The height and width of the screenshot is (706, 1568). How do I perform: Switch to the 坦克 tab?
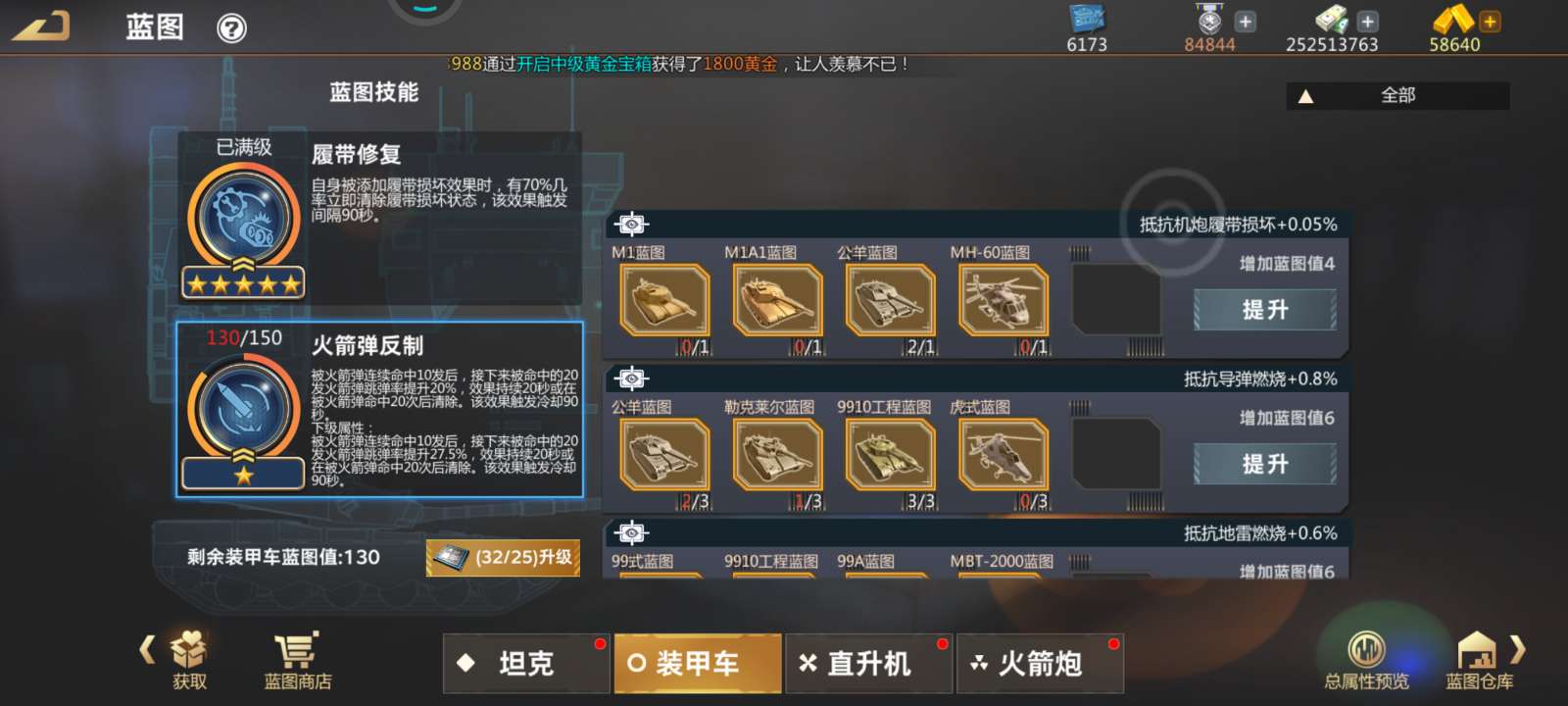click(526, 664)
